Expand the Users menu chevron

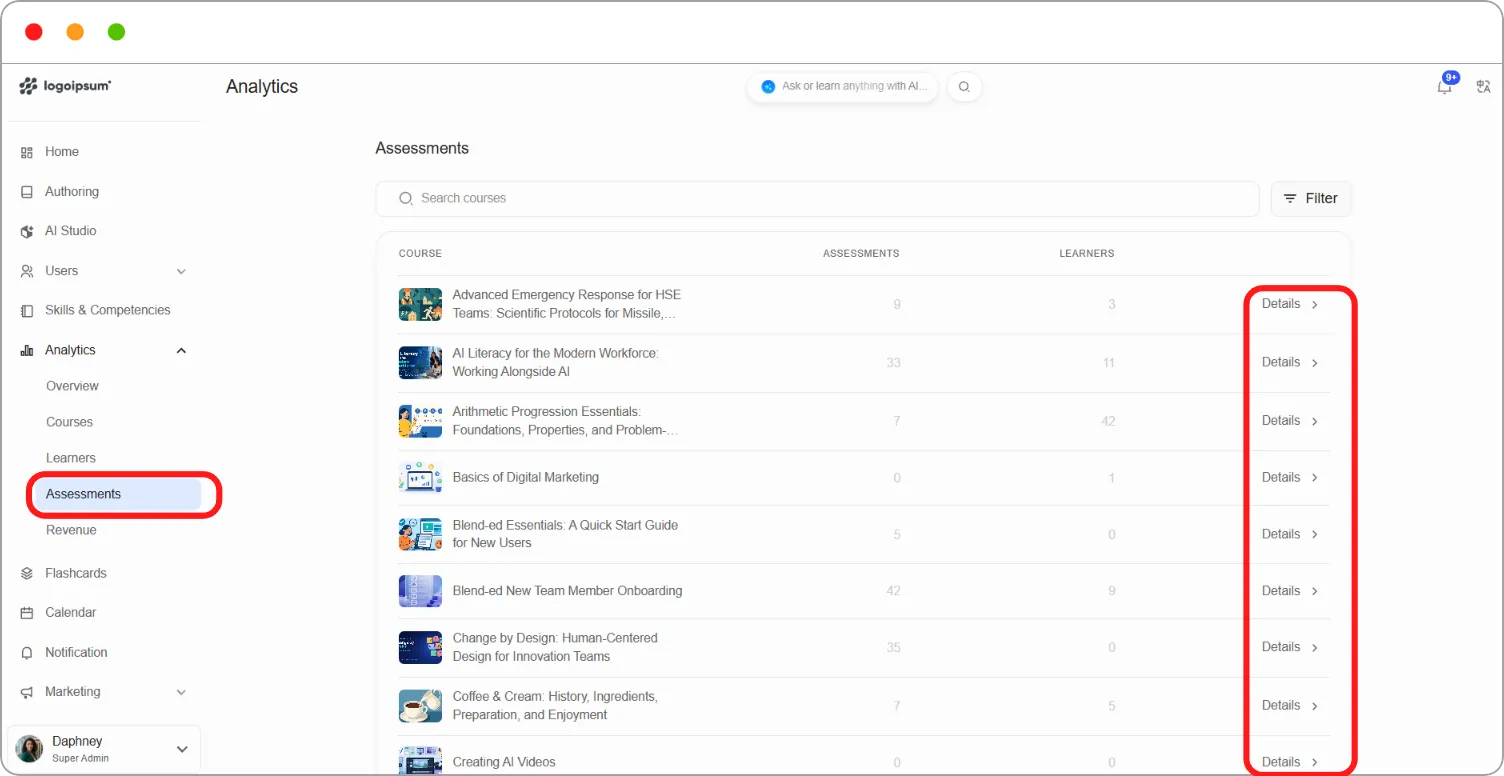pyautogui.click(x=181, y=271)
